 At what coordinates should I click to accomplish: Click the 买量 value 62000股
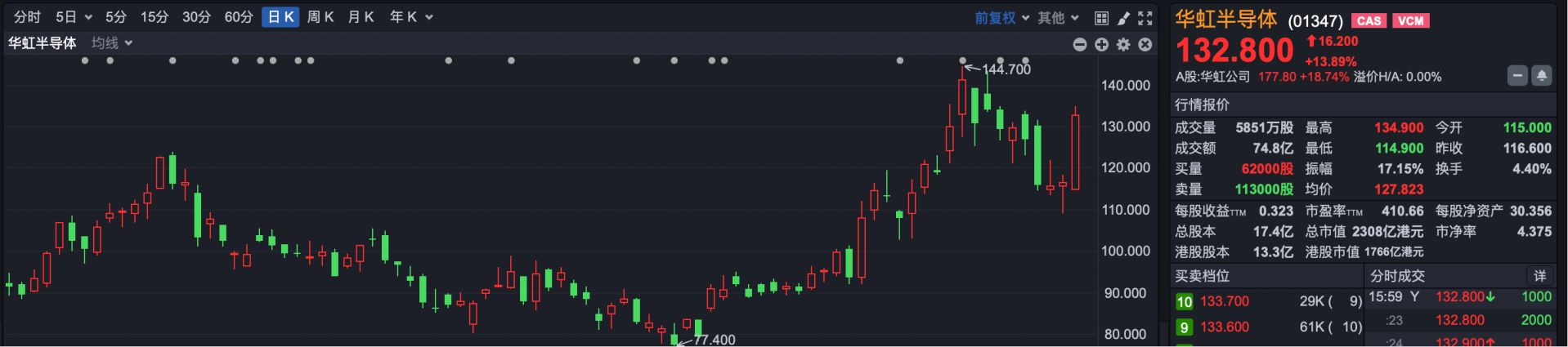point(1267,169)
